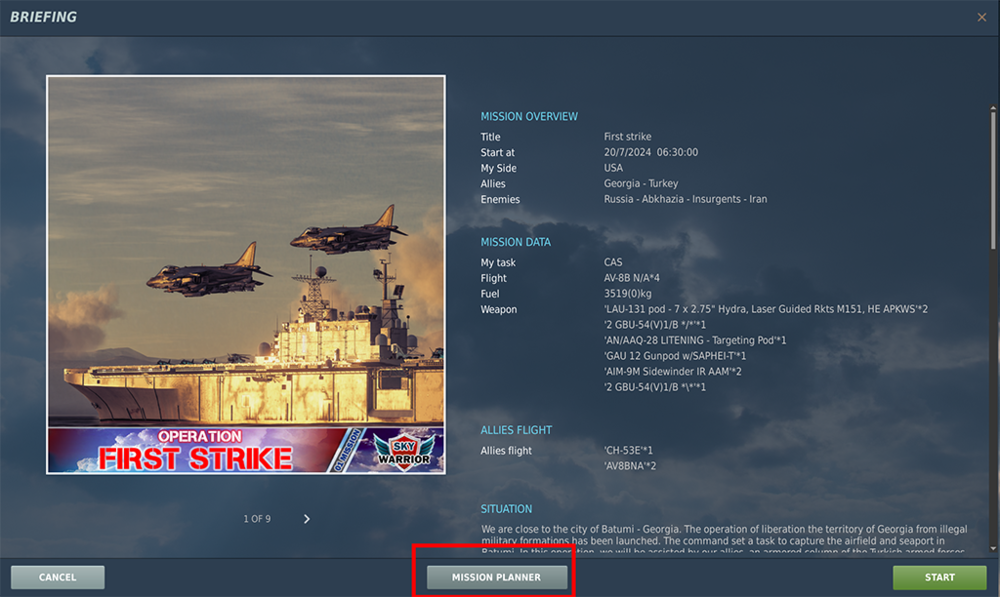Click the fuel value '3519(0)kg'

pyautogui.click(x=628, y=294)
